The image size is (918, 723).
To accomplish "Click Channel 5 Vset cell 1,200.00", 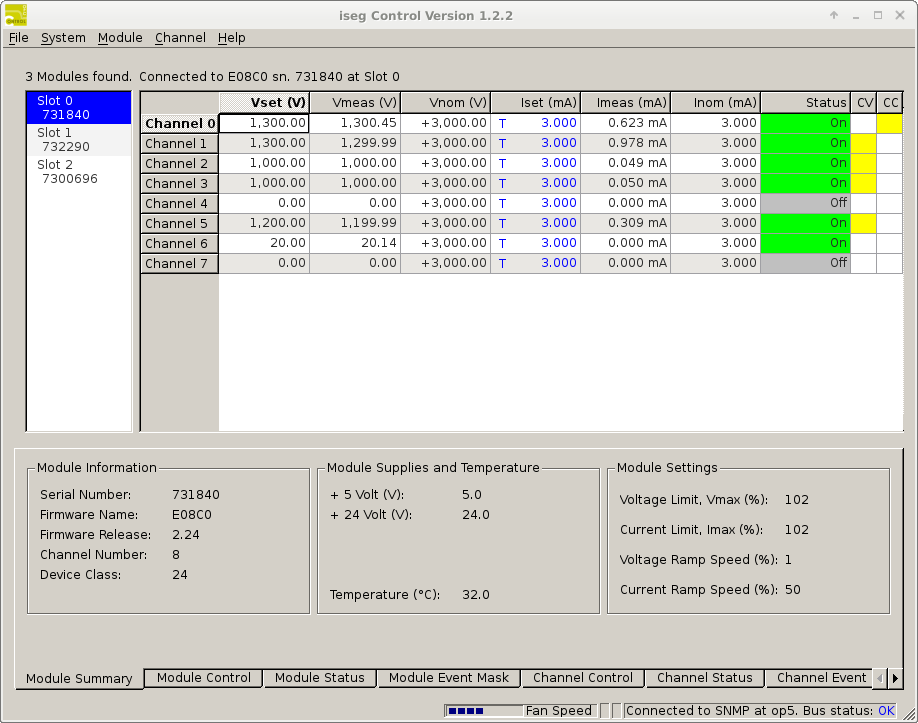I will pos(264,223).
